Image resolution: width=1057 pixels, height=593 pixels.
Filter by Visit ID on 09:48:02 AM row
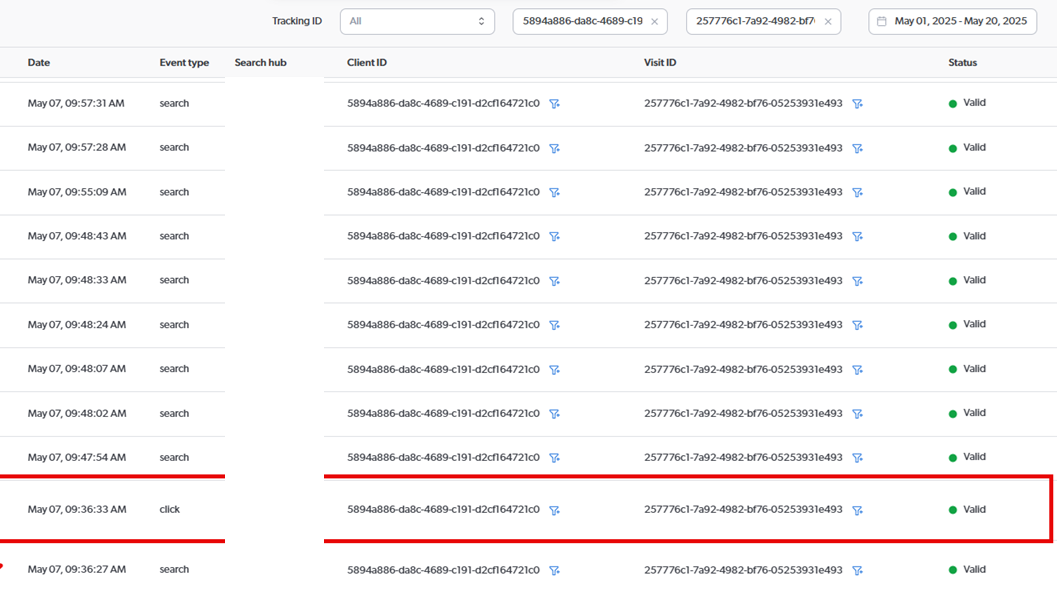pos(857,414)
